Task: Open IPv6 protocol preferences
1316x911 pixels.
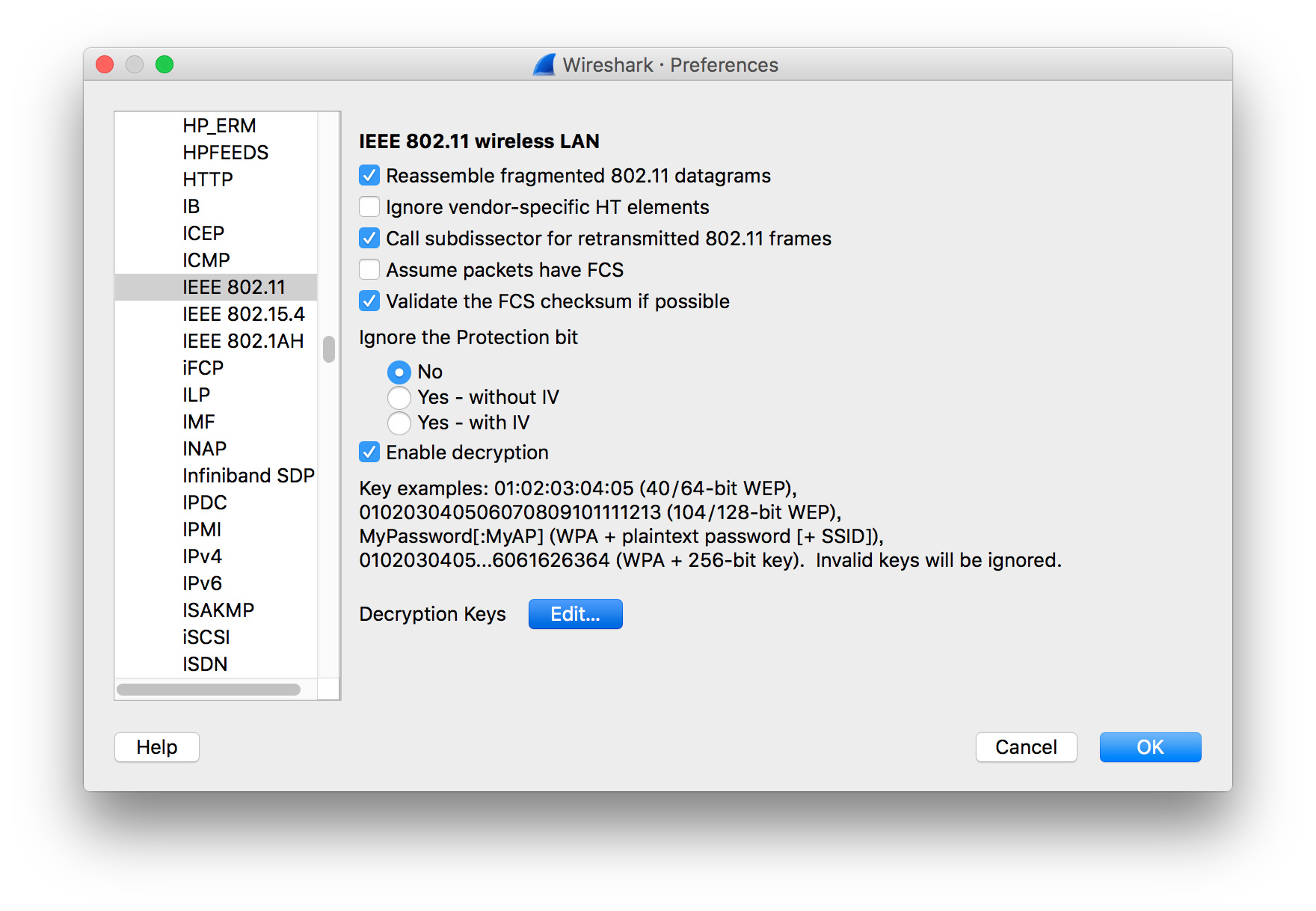Action: [x=216, y=583]
